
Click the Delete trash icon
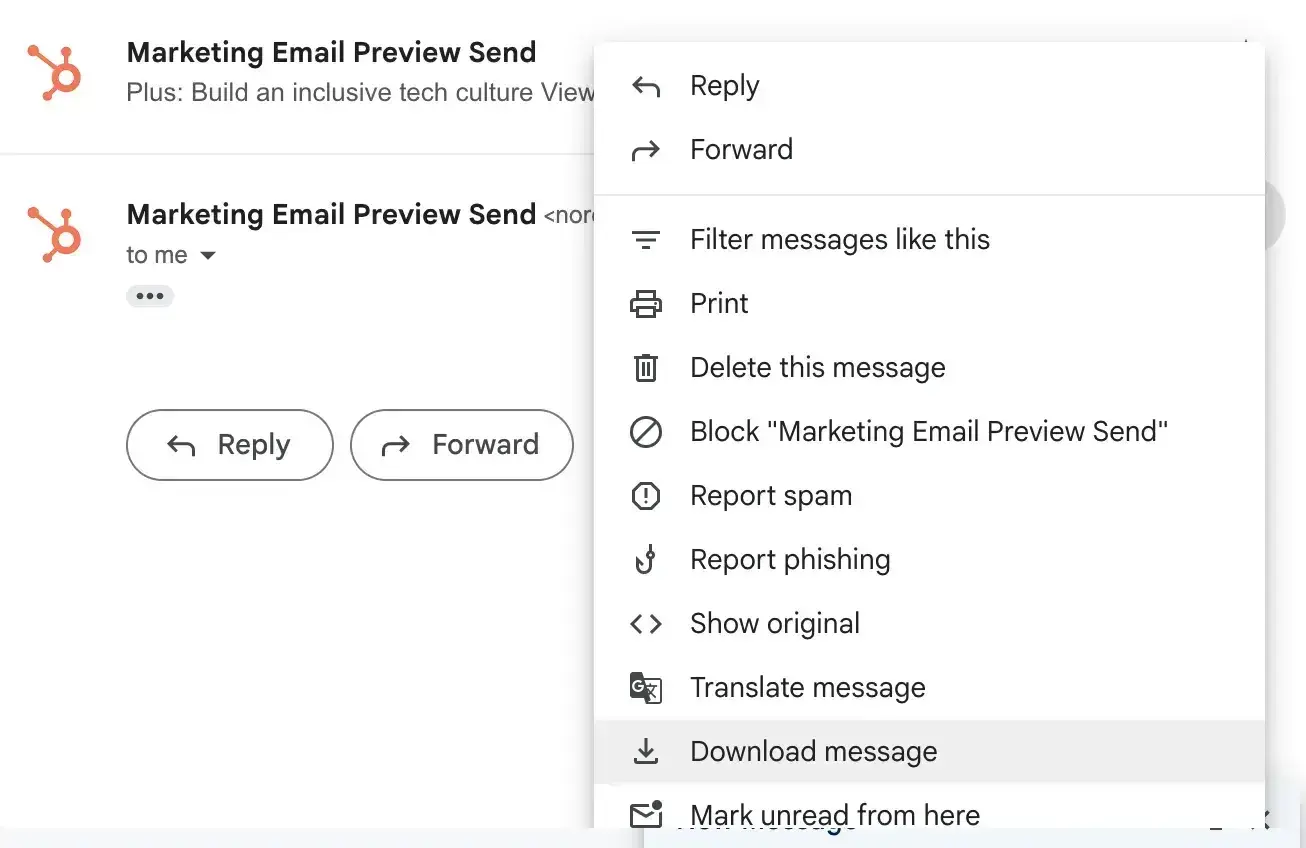point(646,367)
